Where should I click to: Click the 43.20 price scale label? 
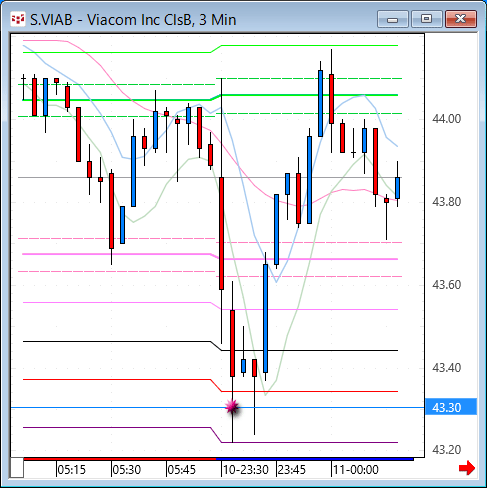[x=446, y=450]
